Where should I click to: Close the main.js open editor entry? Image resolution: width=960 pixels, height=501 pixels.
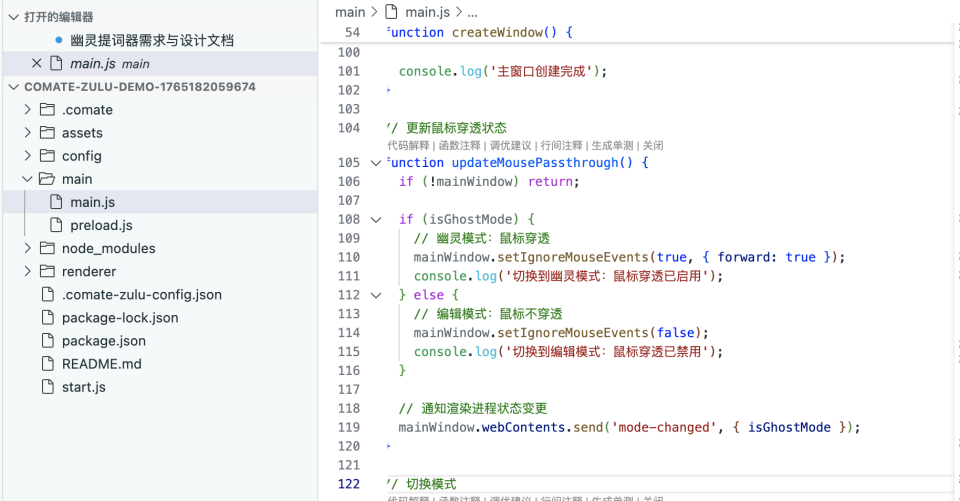click(37, 63)
